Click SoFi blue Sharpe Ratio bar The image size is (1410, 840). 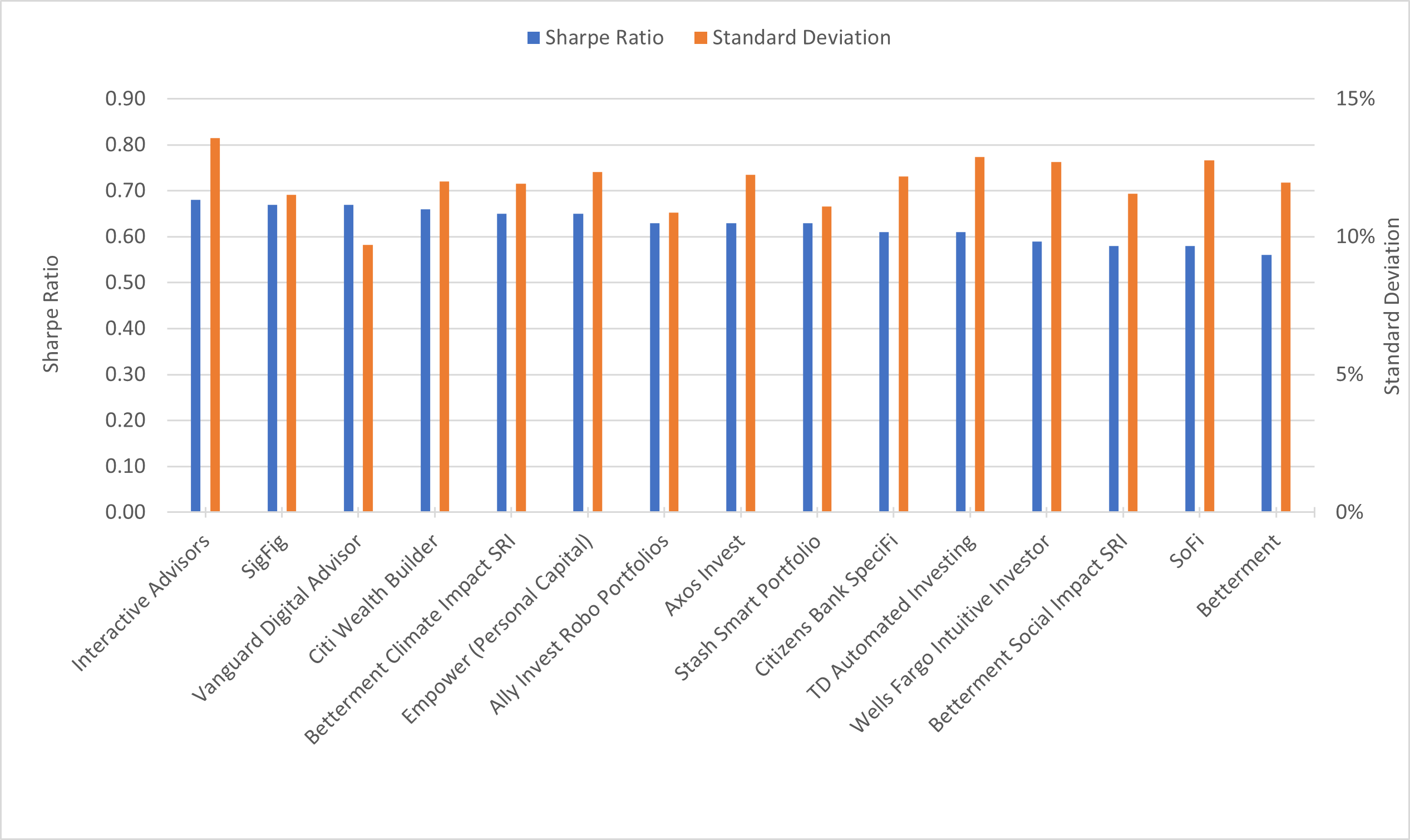pyautogui.click(x=1190, y=379)
